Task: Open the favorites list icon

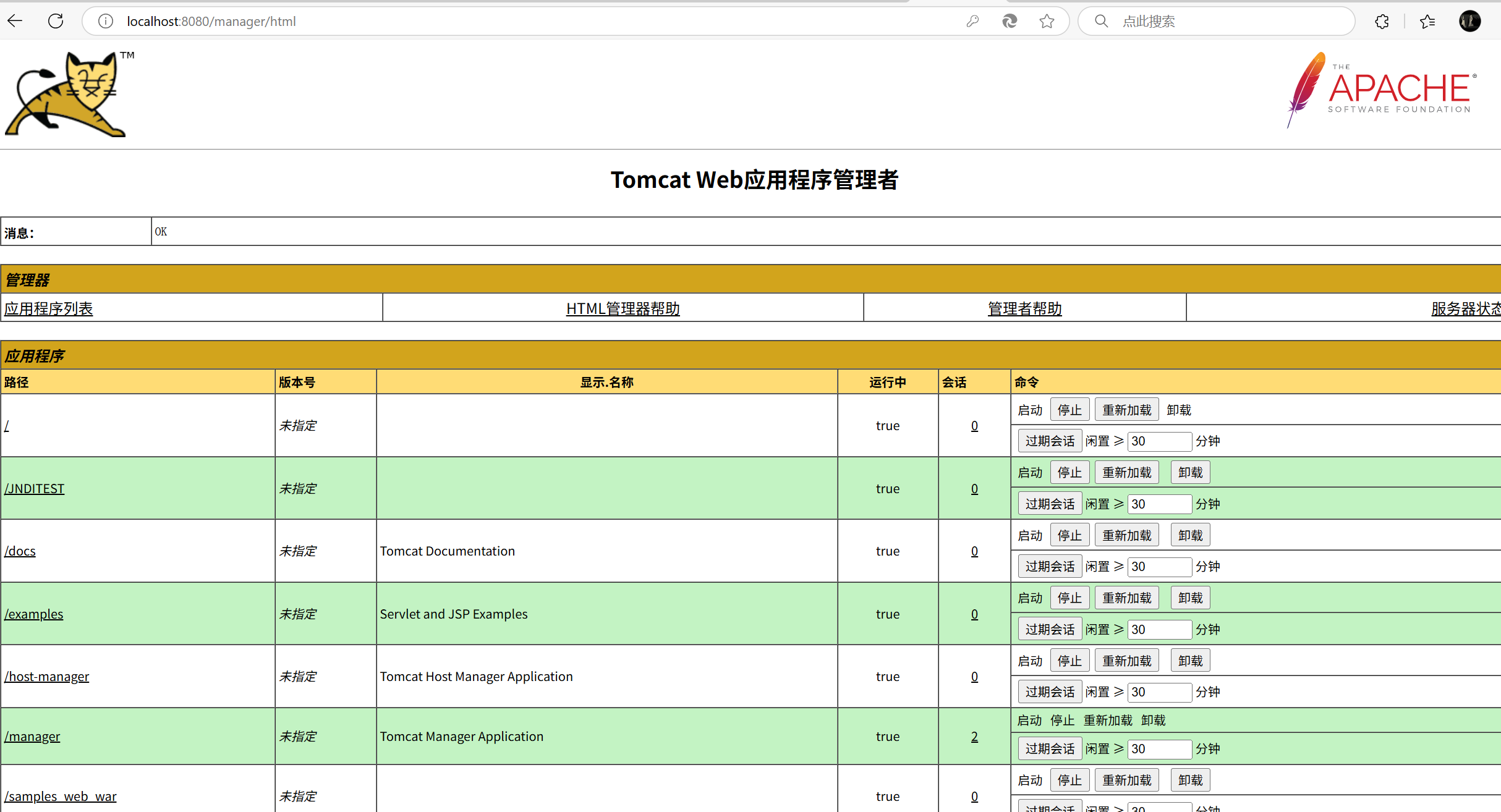Action: point(1427,21)
